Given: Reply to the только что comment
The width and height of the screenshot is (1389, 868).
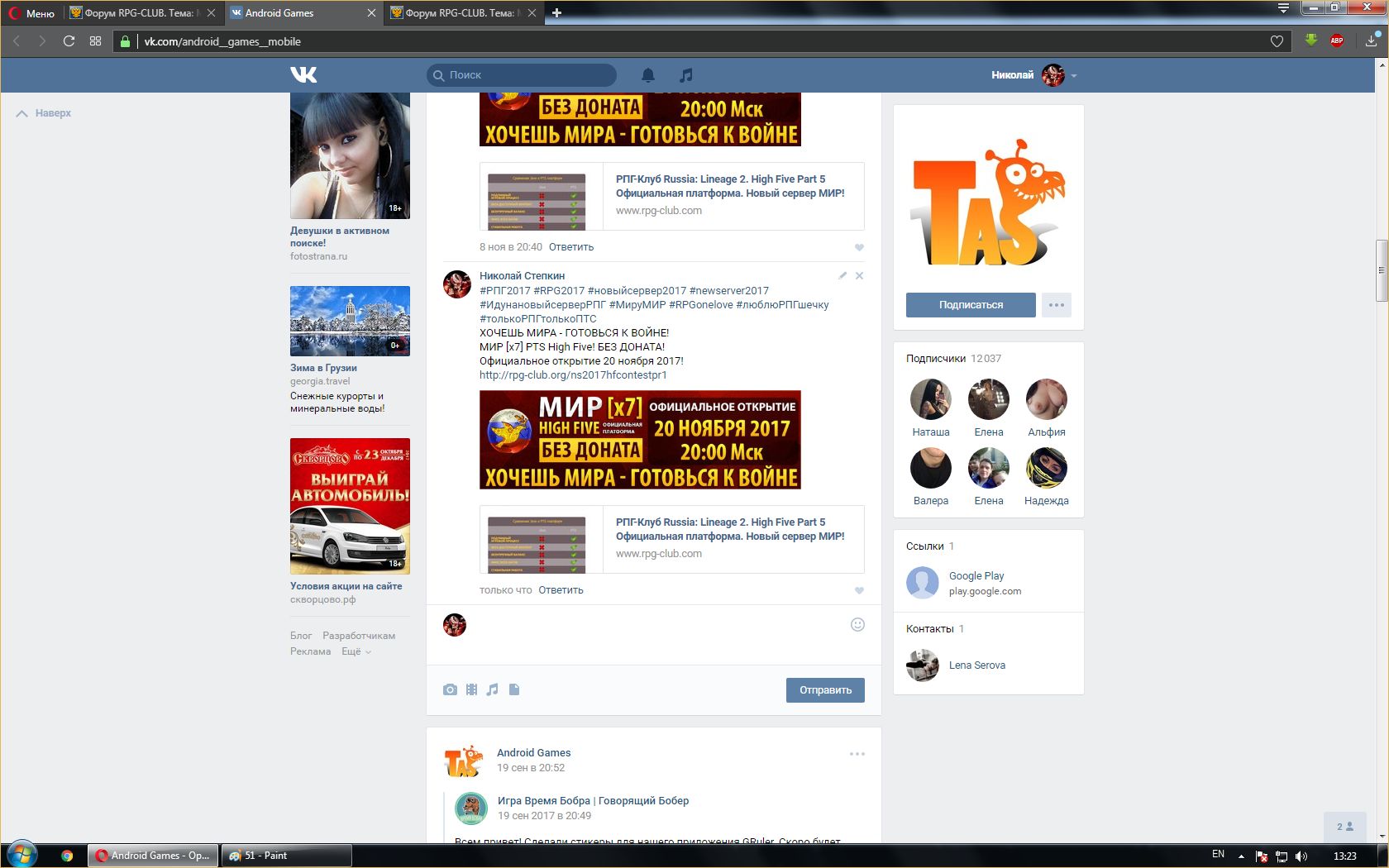Looking at the screenshot, I should coord(561,590).
